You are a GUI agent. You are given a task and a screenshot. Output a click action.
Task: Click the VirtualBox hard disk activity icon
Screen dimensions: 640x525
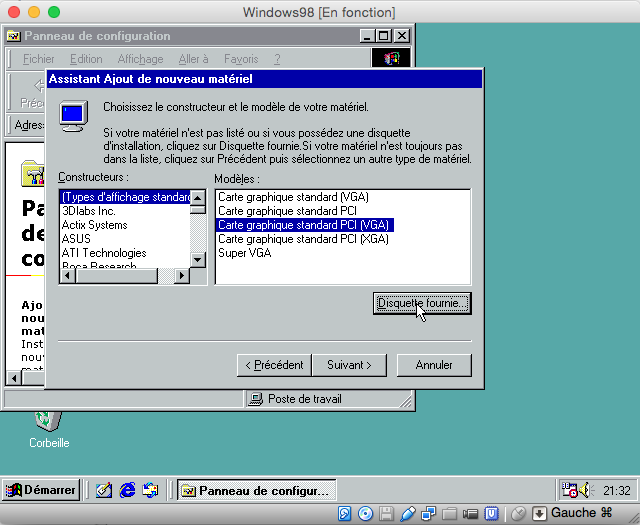[344, 514]
